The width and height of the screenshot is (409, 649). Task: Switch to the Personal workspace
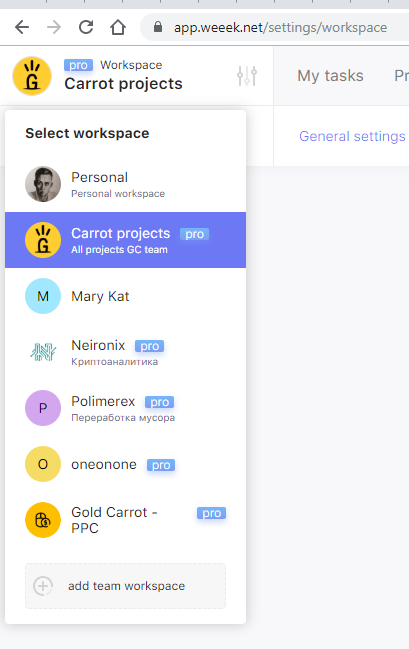125,184
